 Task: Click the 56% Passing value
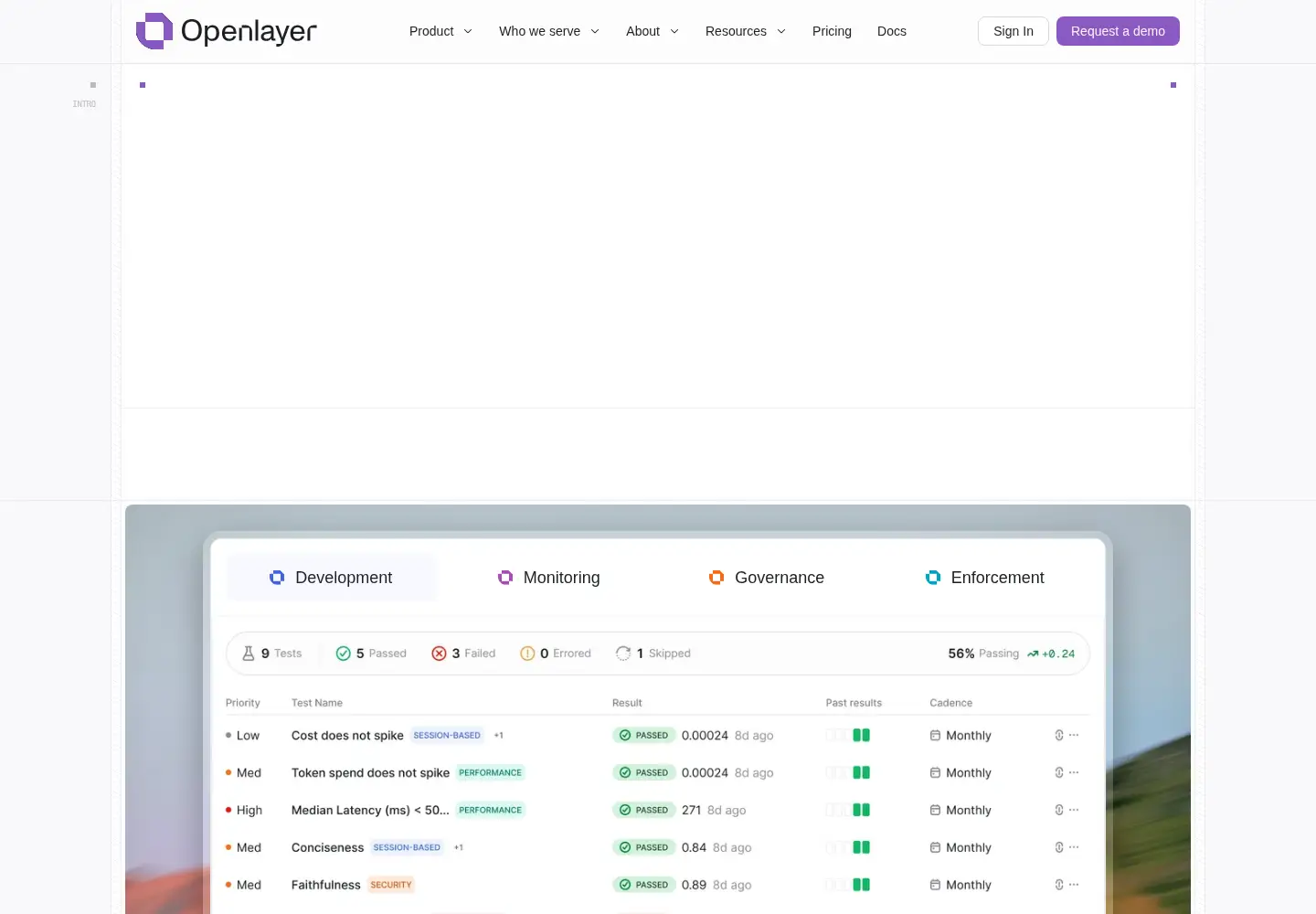[983, 654]
